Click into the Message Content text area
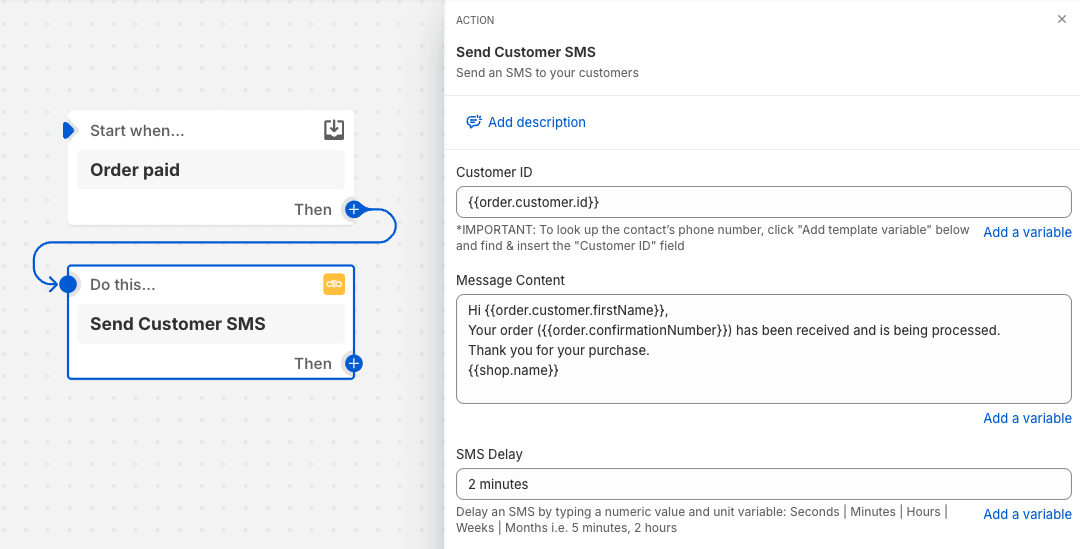Image resolution: width=1080 pixels, height=549 pixels. click(x=764, y=349)
